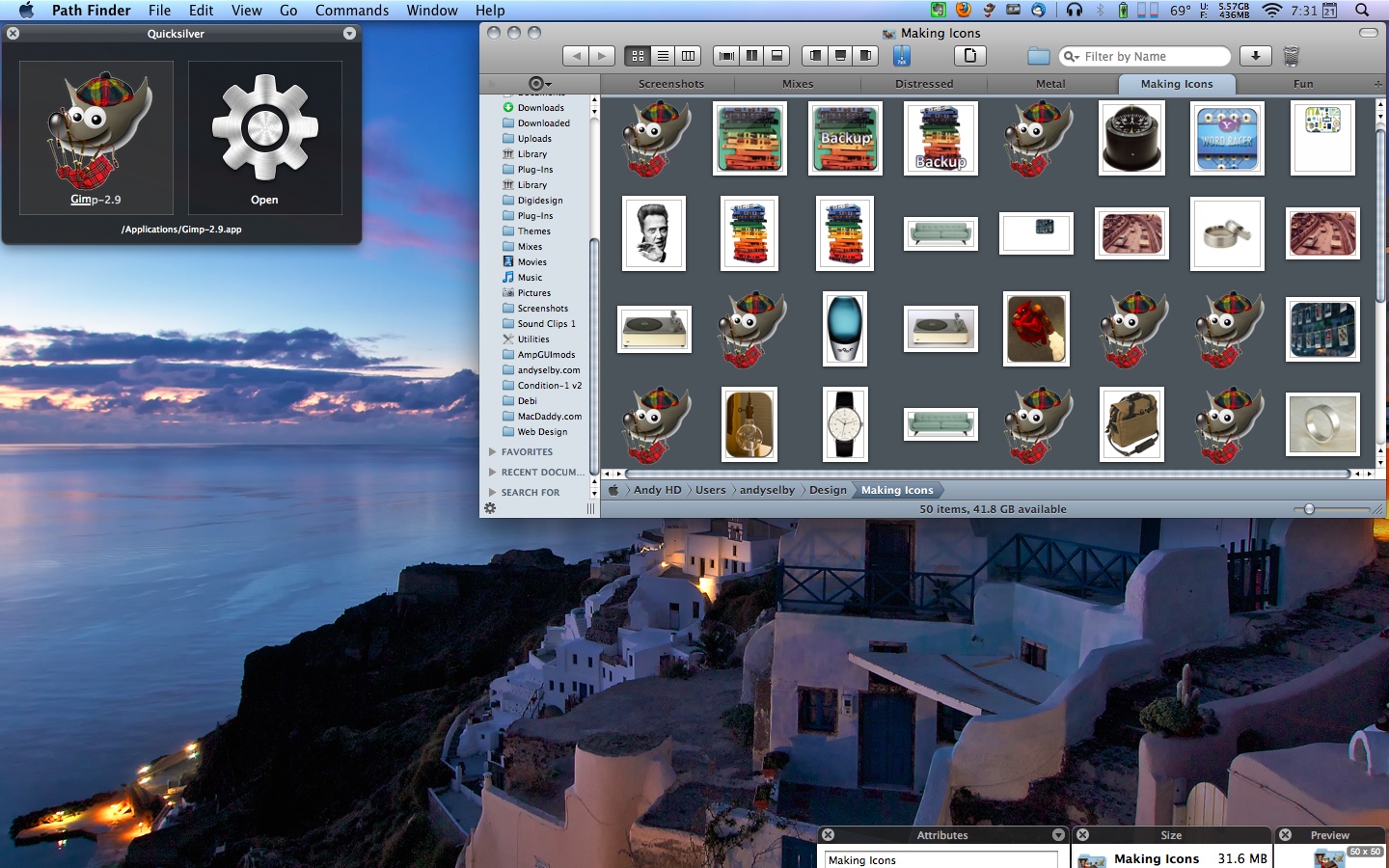The width and height of the screenshot is (1389, 868).
Task: Go back to the previous folder
Action: pyautogui.click(x=576, y=56)
